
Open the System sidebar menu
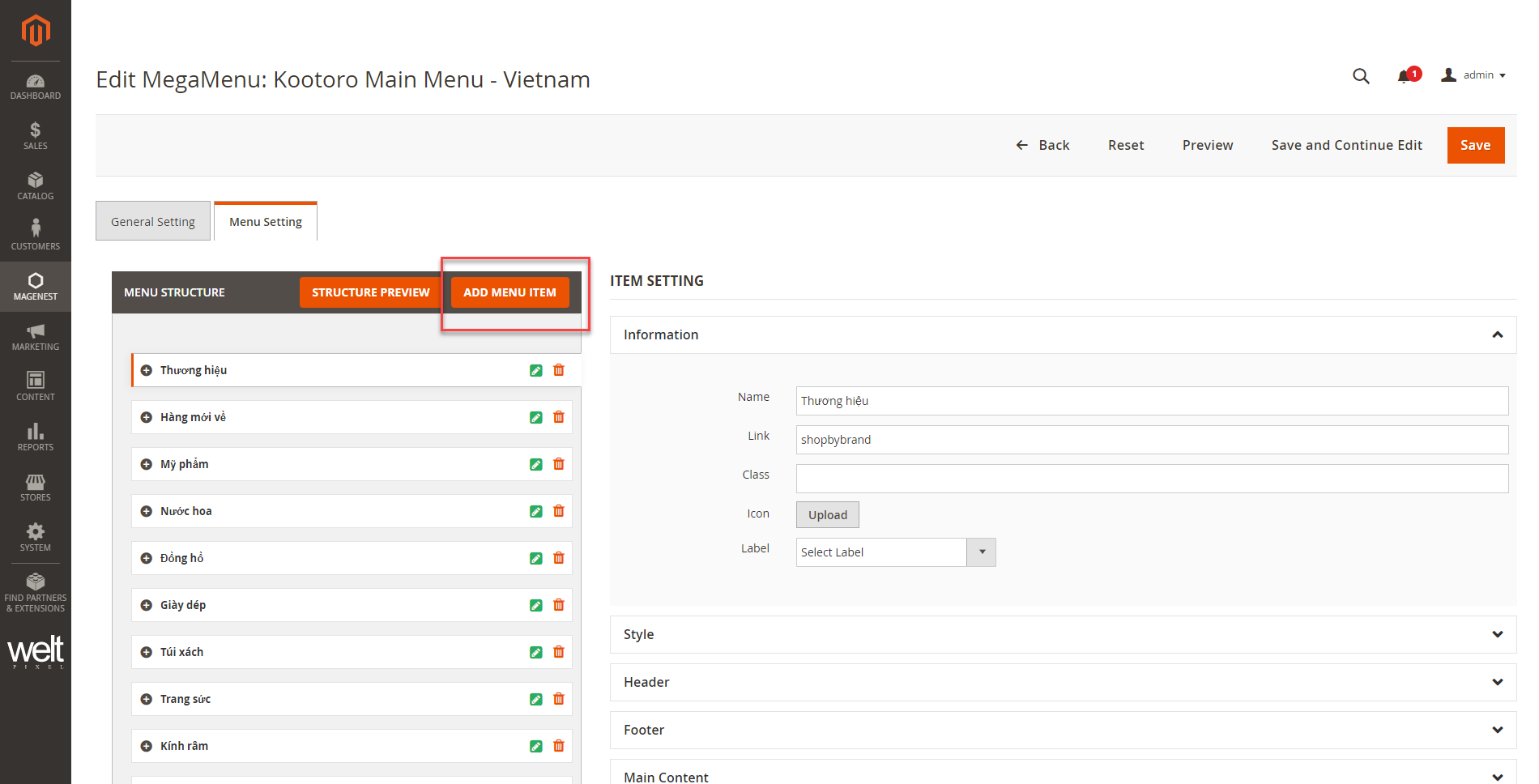pos(36,538)
